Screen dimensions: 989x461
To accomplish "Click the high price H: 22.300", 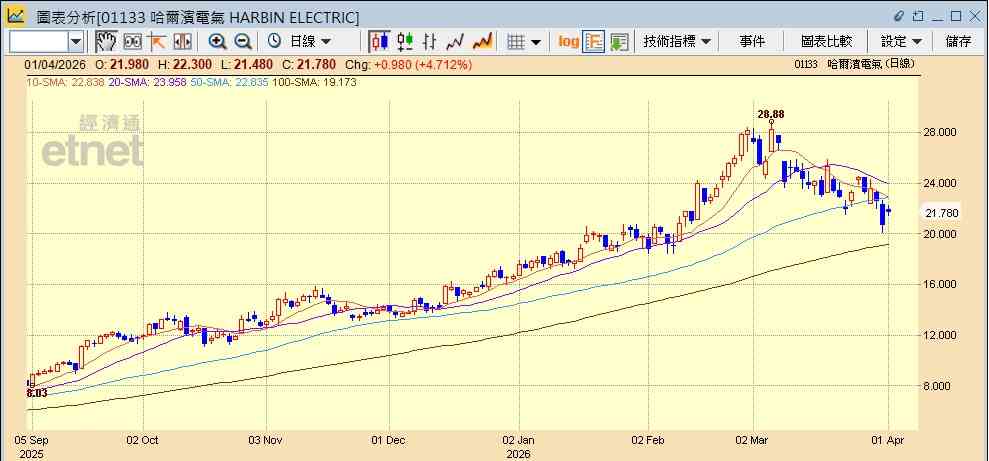I will (186, 64).
